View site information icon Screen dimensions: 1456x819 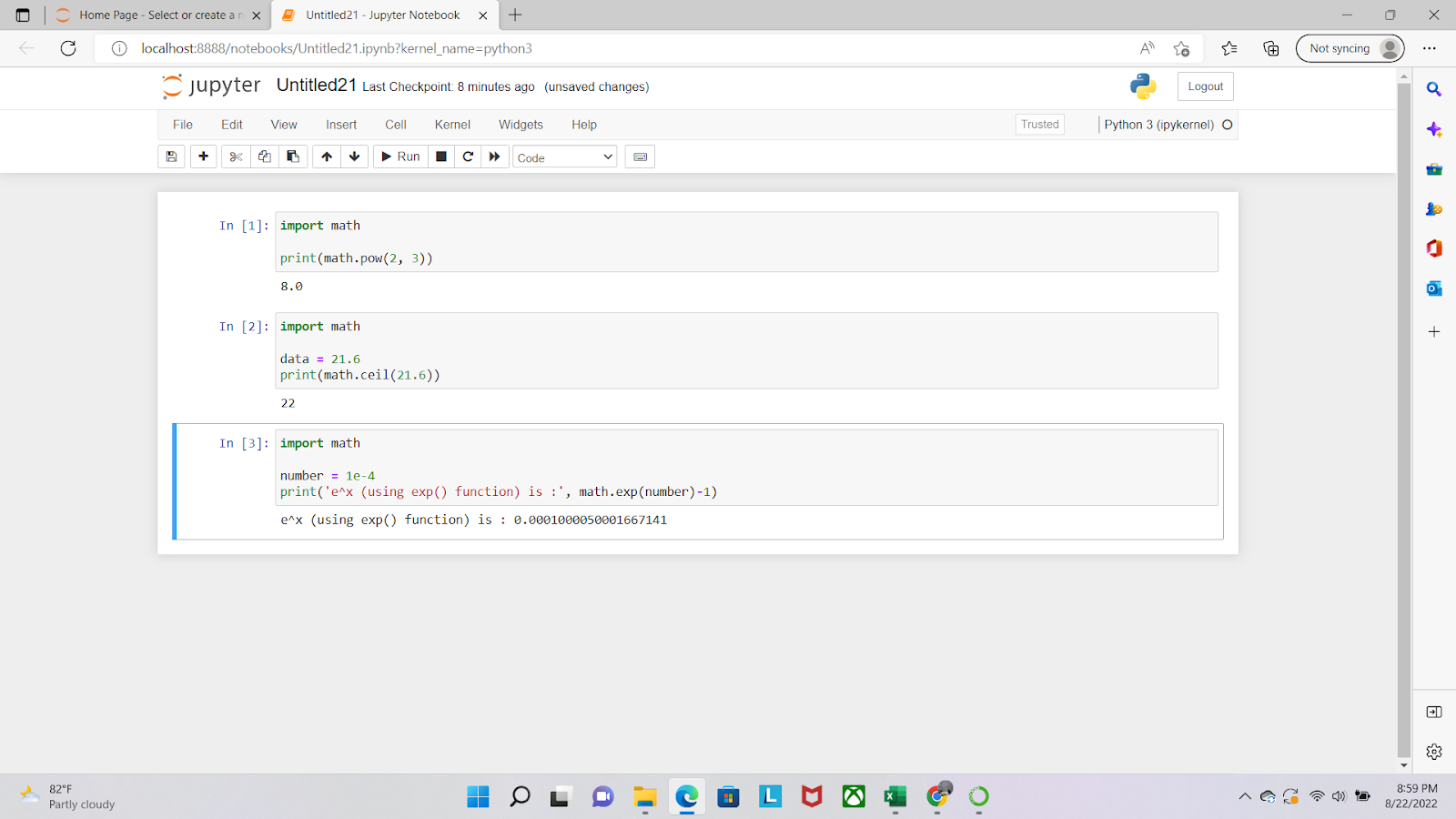(119, 48)
